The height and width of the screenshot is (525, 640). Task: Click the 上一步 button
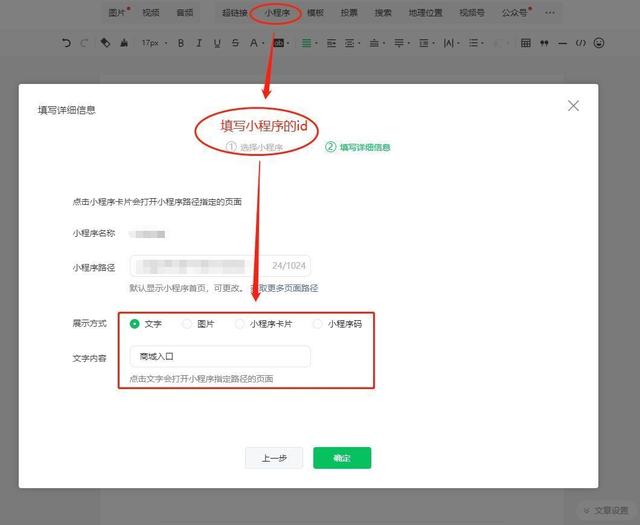[274, 458]
